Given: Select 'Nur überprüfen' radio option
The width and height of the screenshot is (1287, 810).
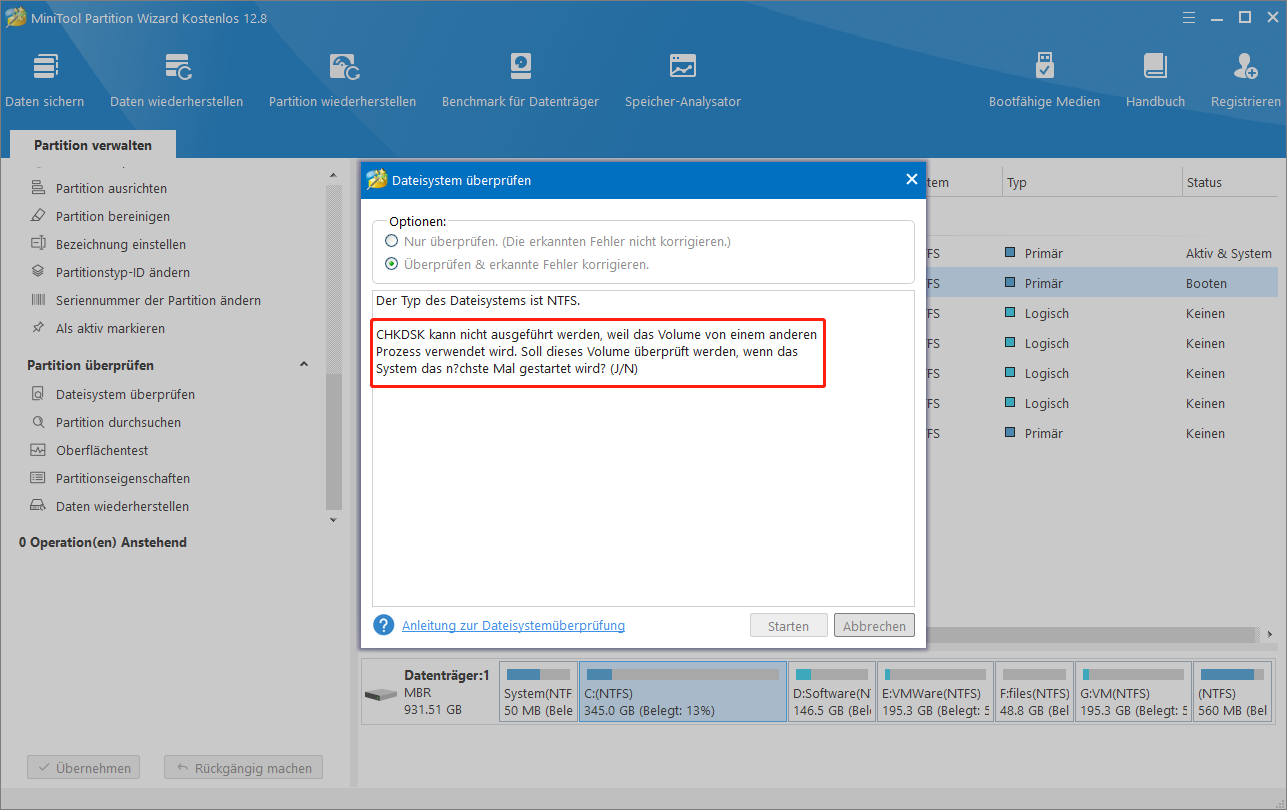Looking at the screenshot, I should tap(392, 242).
